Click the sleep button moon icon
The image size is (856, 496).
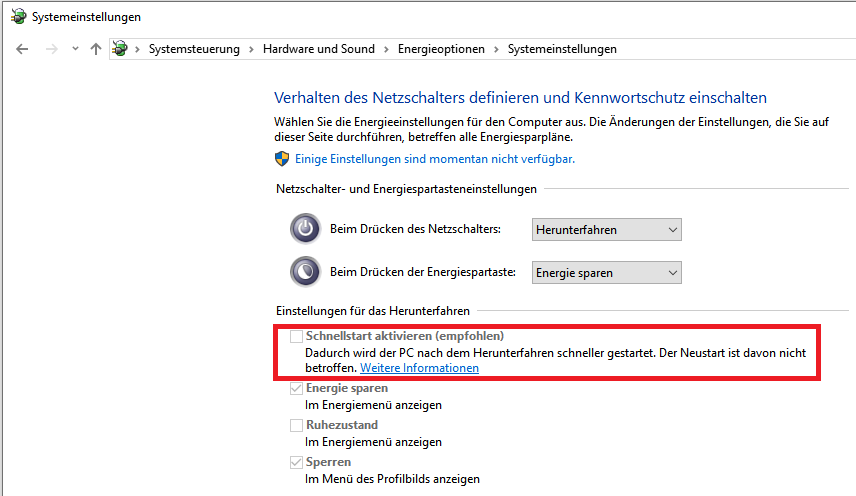coord(305,271)
